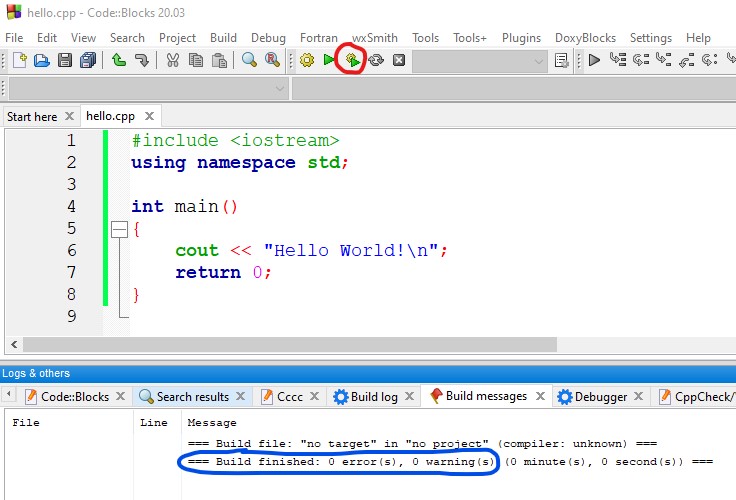This screenshot has height=500, width=736.
Task: Switch to the Start here tab
Action: click(x=32, y=116)
